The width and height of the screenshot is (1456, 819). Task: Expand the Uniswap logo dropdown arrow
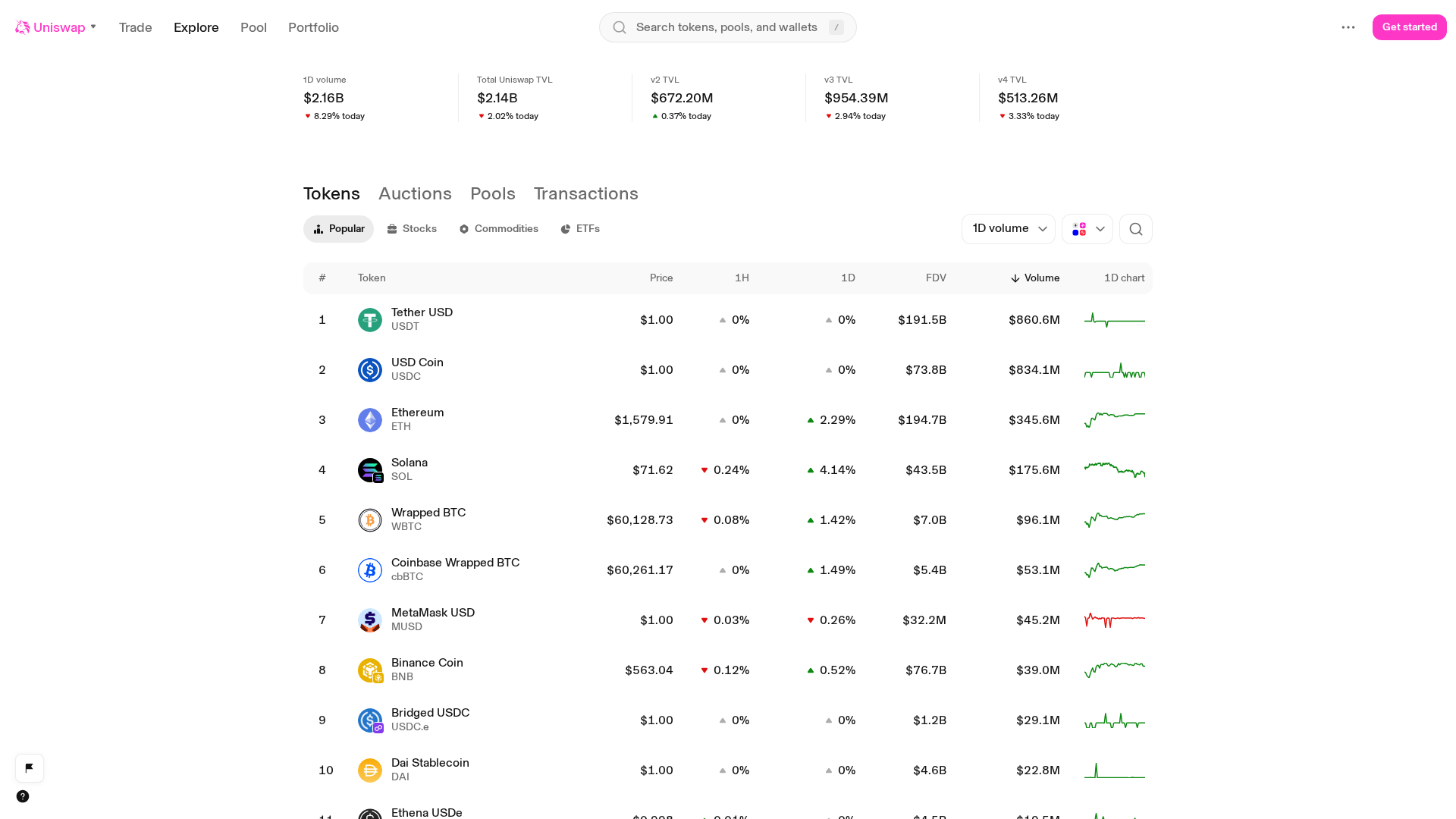tap(93, 27)
